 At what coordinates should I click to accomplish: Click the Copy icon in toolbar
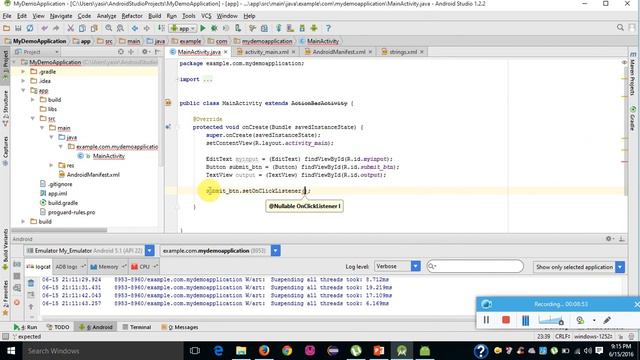point(82,28)
